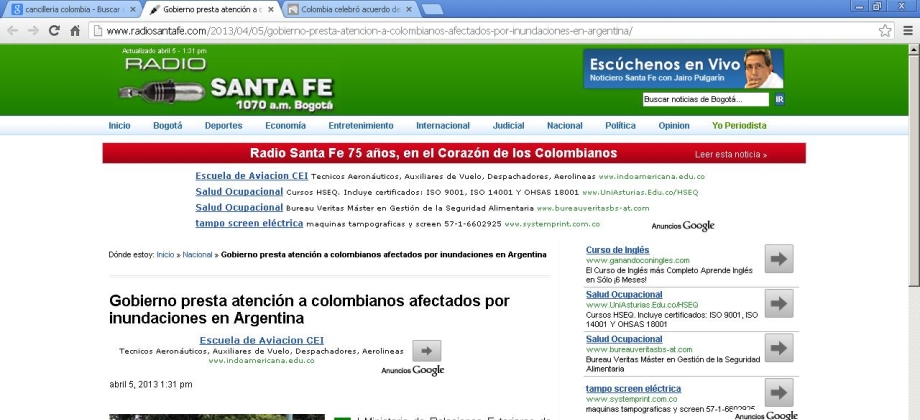Viewport: 920px width, 420px height.
Task: Click the browser address bar URL
Action: (x=370, y=31)
